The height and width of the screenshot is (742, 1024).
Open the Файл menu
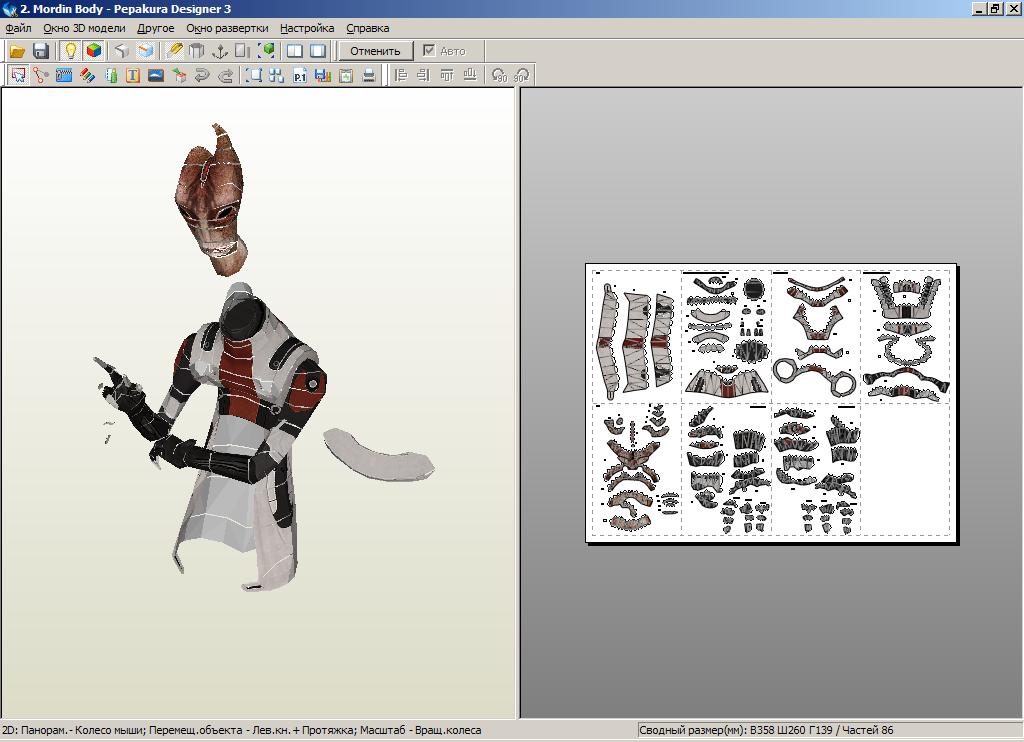click(x=18, y=28)
